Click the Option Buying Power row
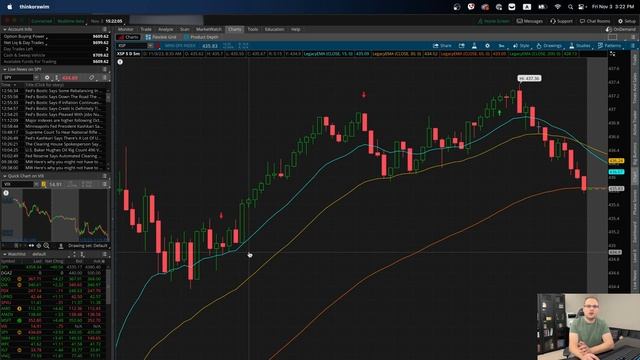The image size is (640, 360). (x=55, y=36)
